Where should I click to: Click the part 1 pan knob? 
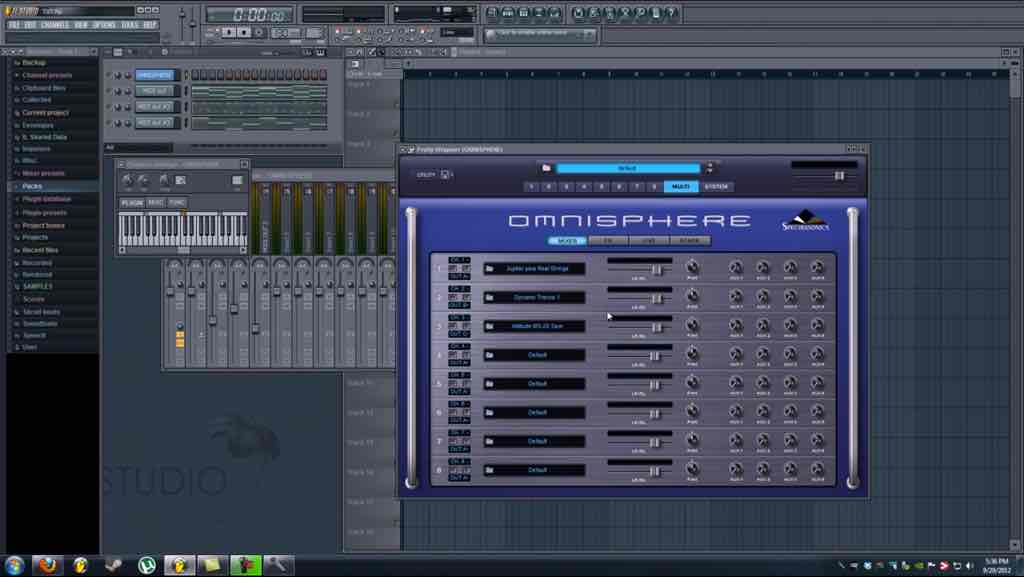click(x=692, y=267)
